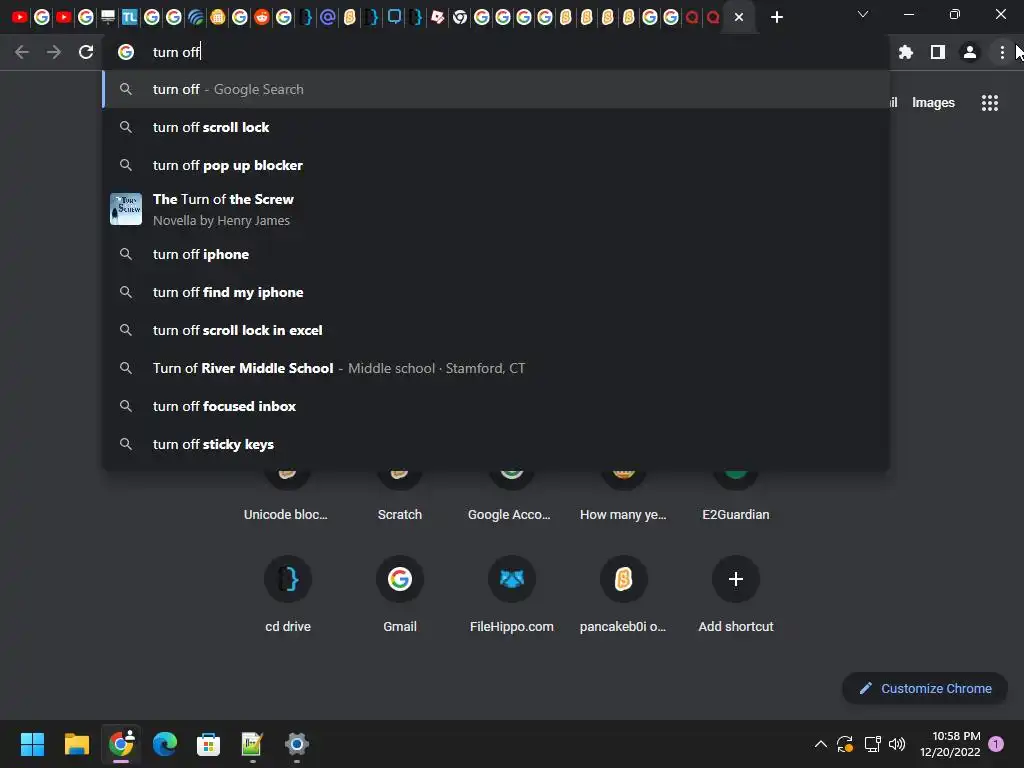The height and width of the screenshot is (768, 1024).
Task: Click the address bar containing 'turn off'
Action: (496, 52)
